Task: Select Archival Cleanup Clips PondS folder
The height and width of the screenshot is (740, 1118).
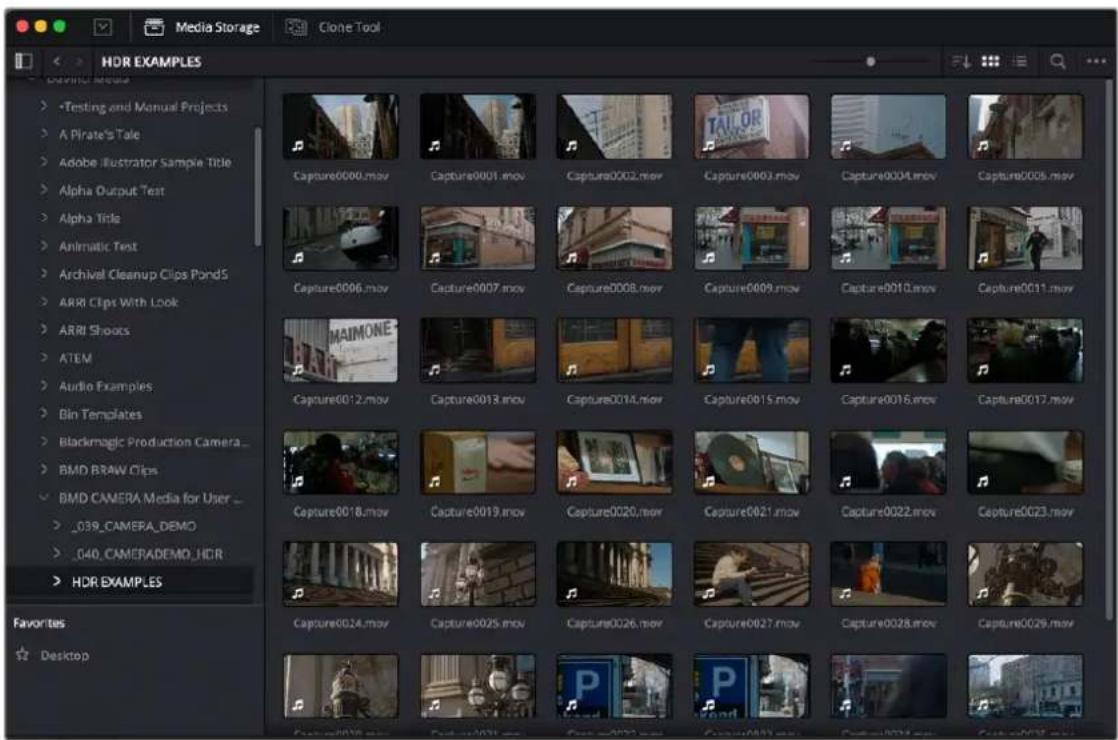Action: 143,274
